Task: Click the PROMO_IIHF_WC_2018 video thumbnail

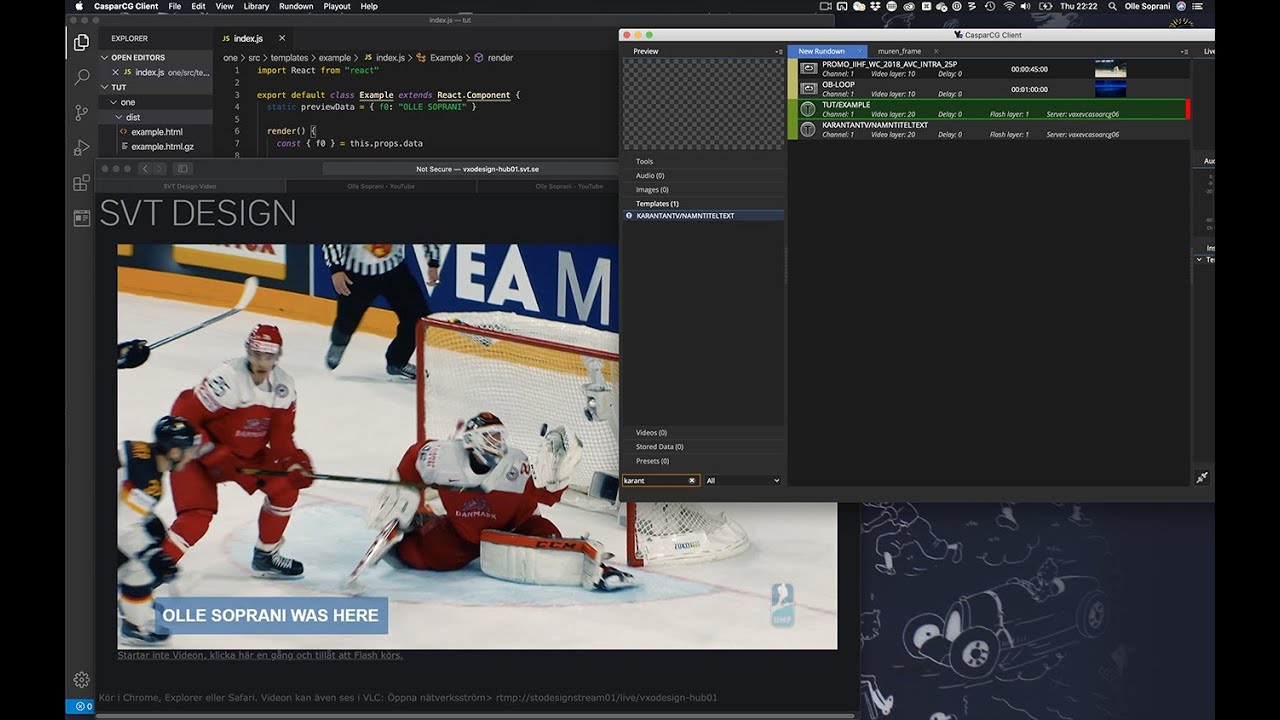Action: 1111,69
